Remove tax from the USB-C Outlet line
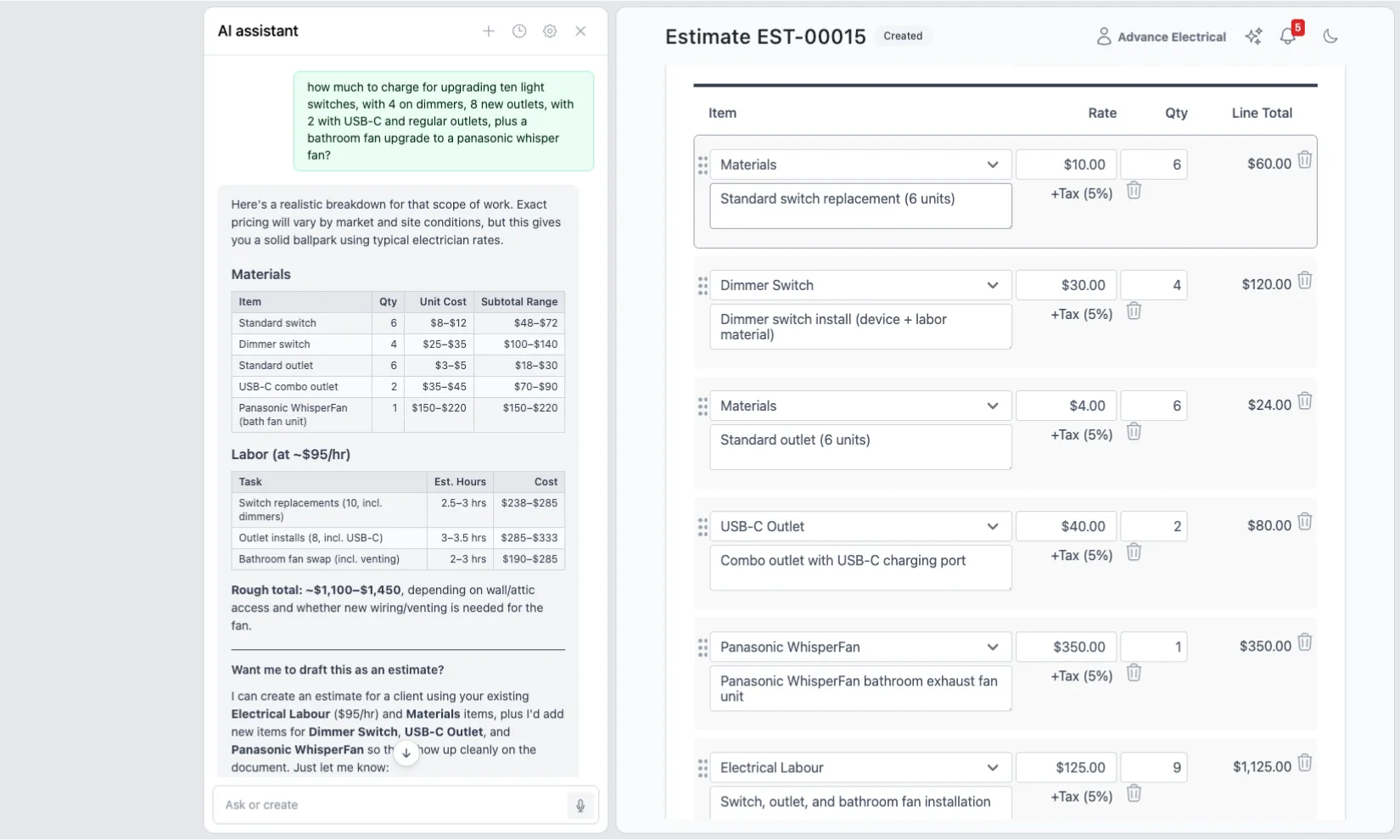Image resolution: width=1400 pixels, height=840 pixels. 1134,552
